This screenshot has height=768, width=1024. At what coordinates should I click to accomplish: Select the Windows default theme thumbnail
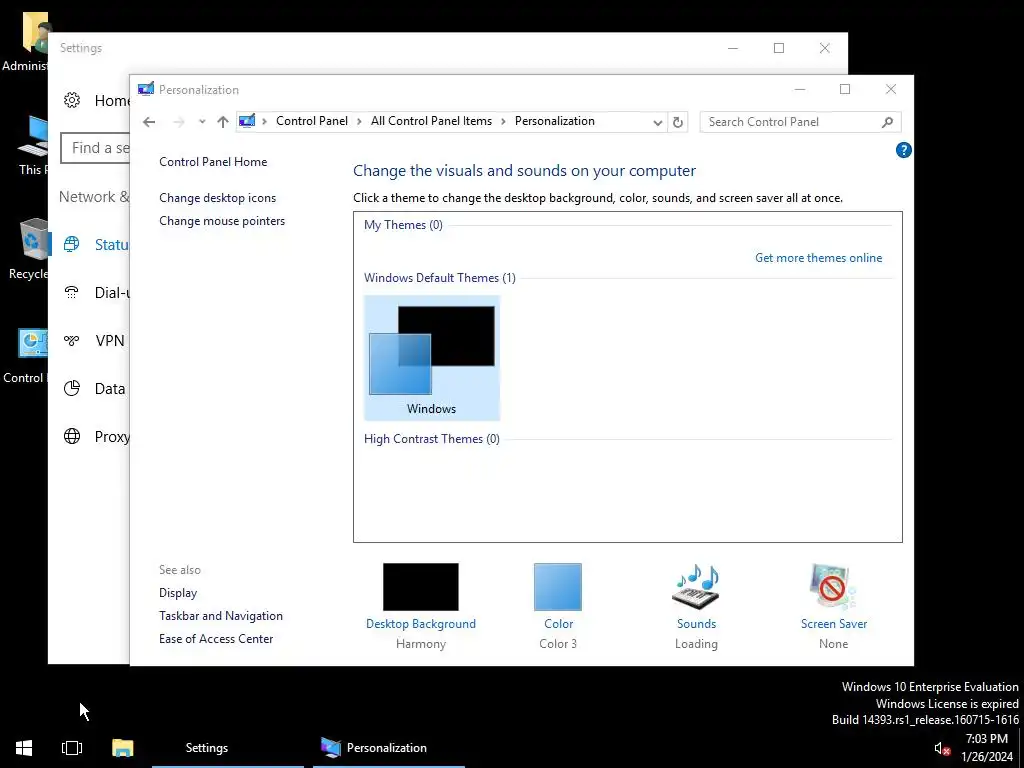(432, 358)
